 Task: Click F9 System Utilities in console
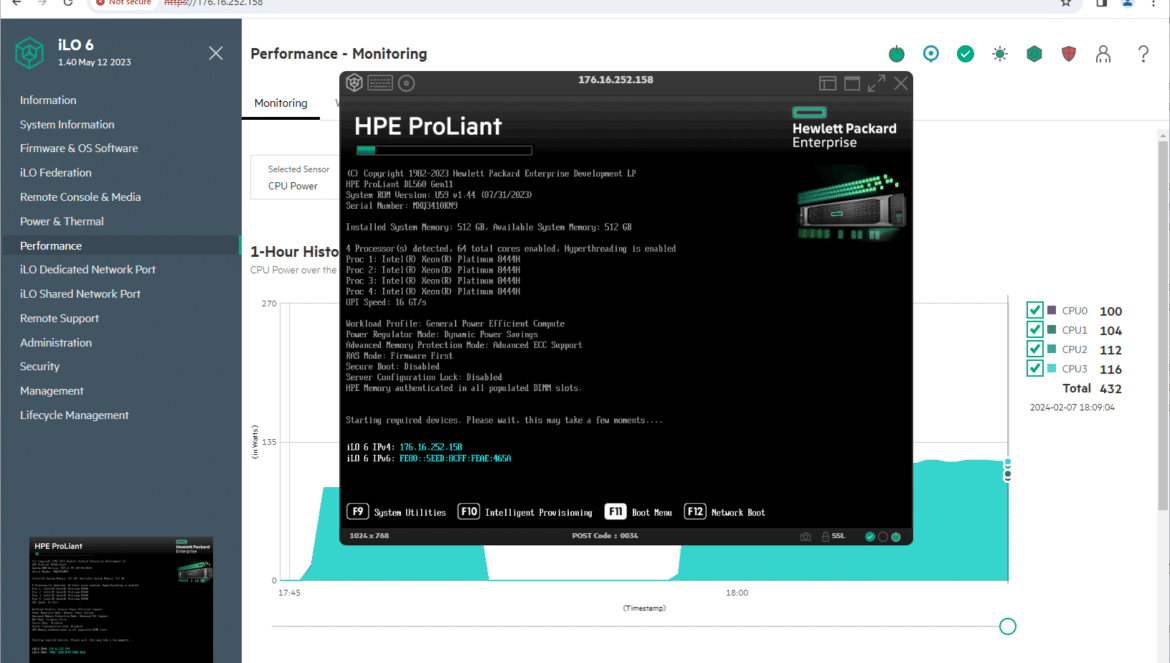396,512
